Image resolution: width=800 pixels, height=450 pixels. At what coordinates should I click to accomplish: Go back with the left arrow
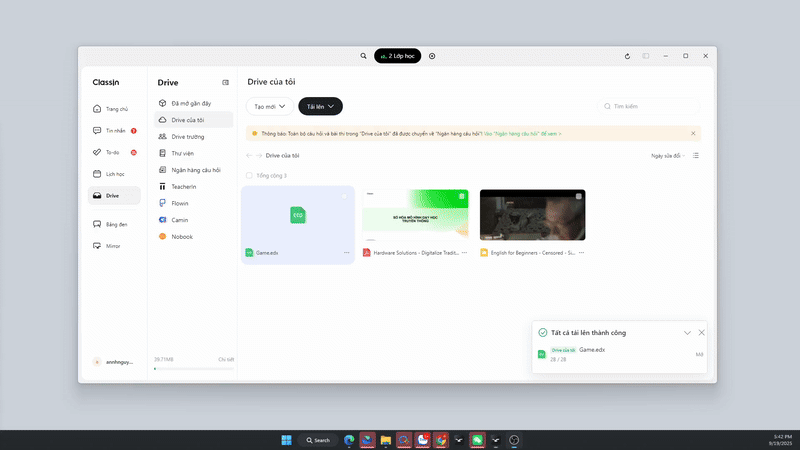point(249,156)
